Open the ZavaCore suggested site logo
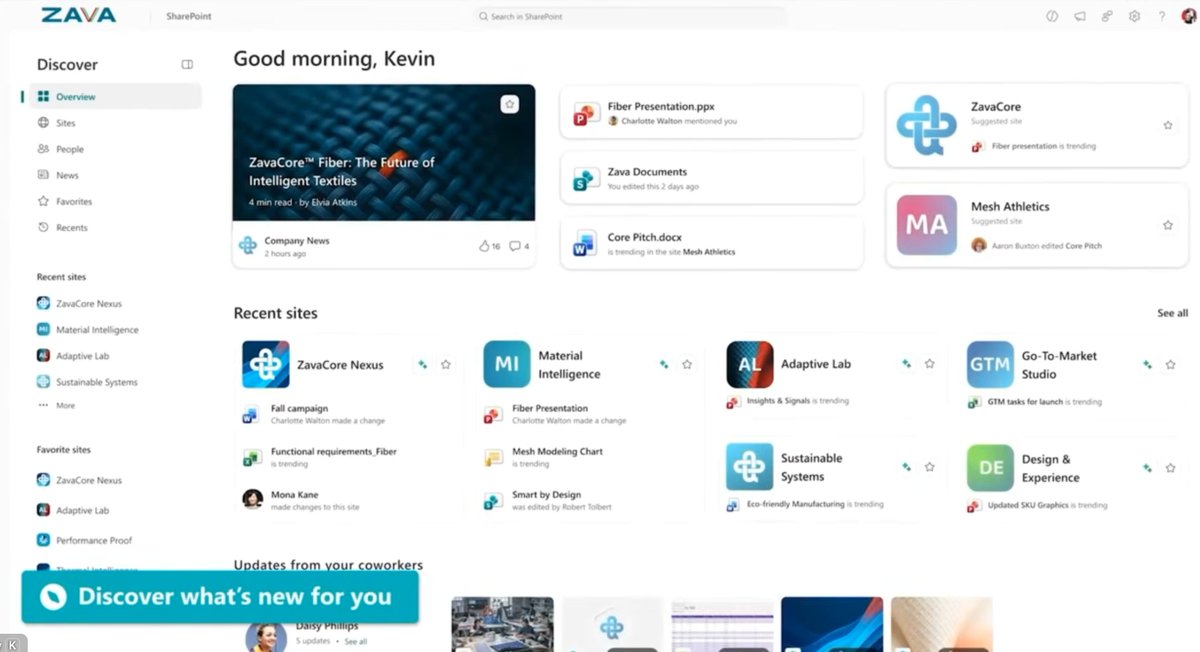The image size is (1200, 652). pos(926,125)
